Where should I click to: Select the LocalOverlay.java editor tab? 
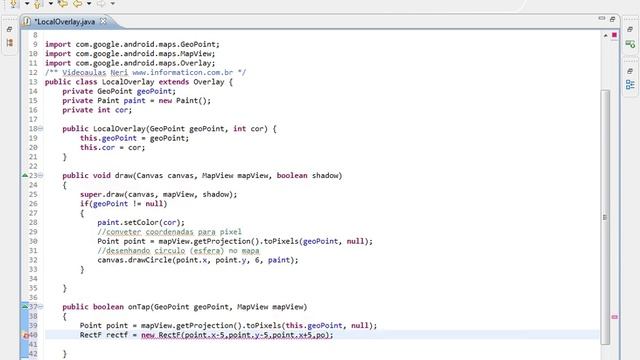64,22
